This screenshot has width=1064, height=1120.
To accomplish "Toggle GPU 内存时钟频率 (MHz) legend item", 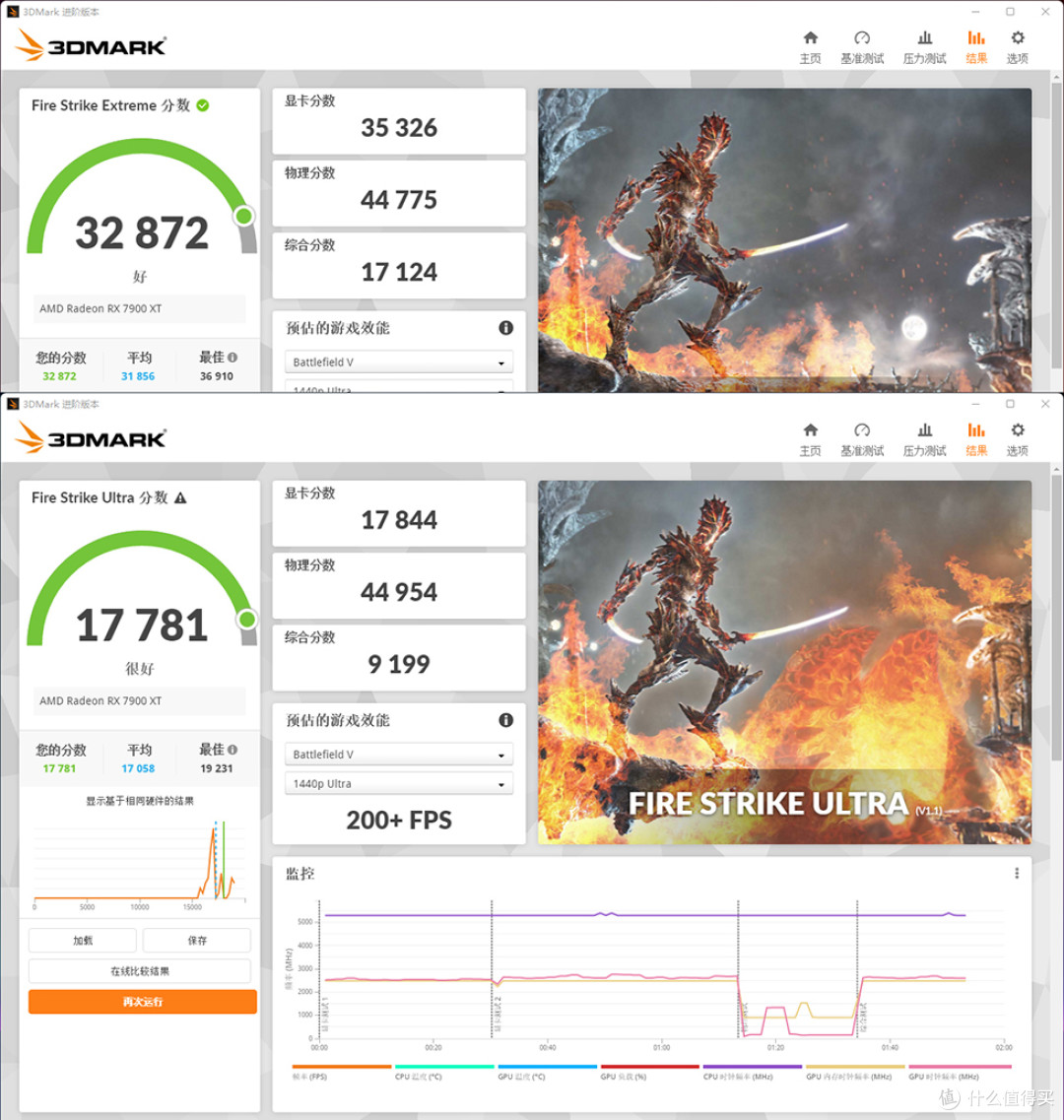I will pyautogui.click(x=854, y=1072).
